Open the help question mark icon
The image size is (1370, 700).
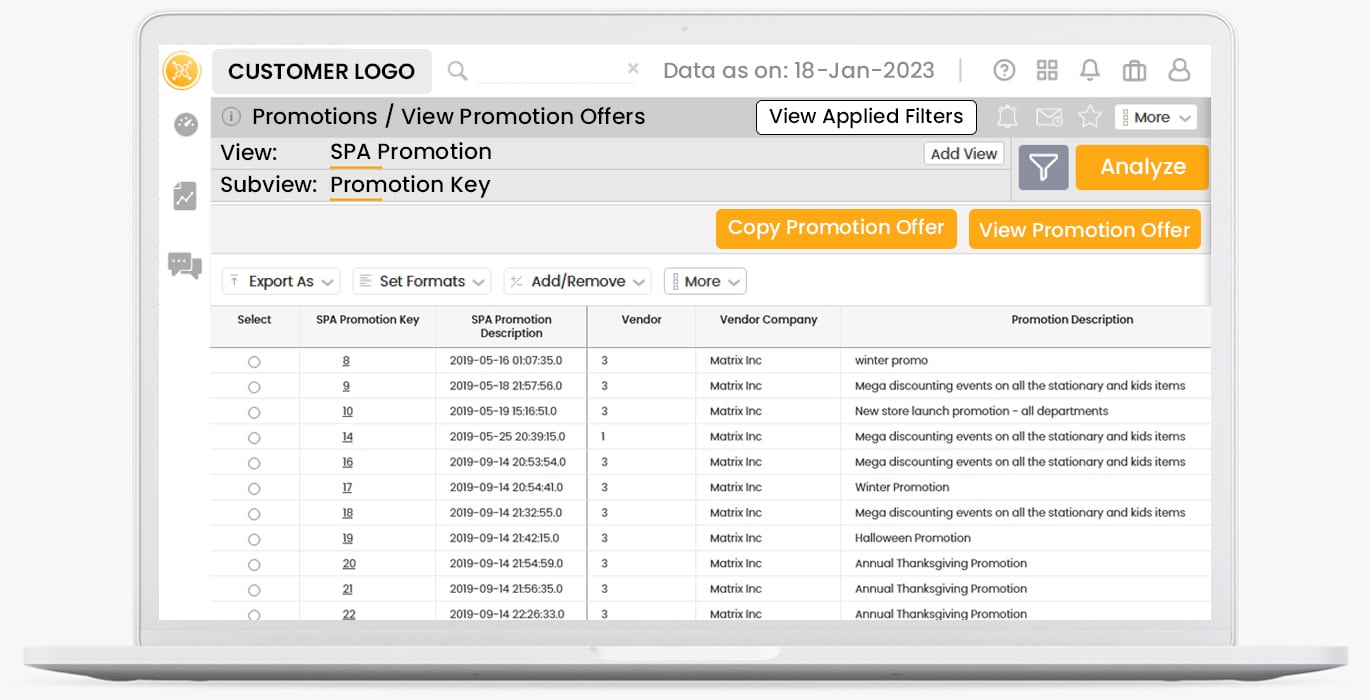1004,70
